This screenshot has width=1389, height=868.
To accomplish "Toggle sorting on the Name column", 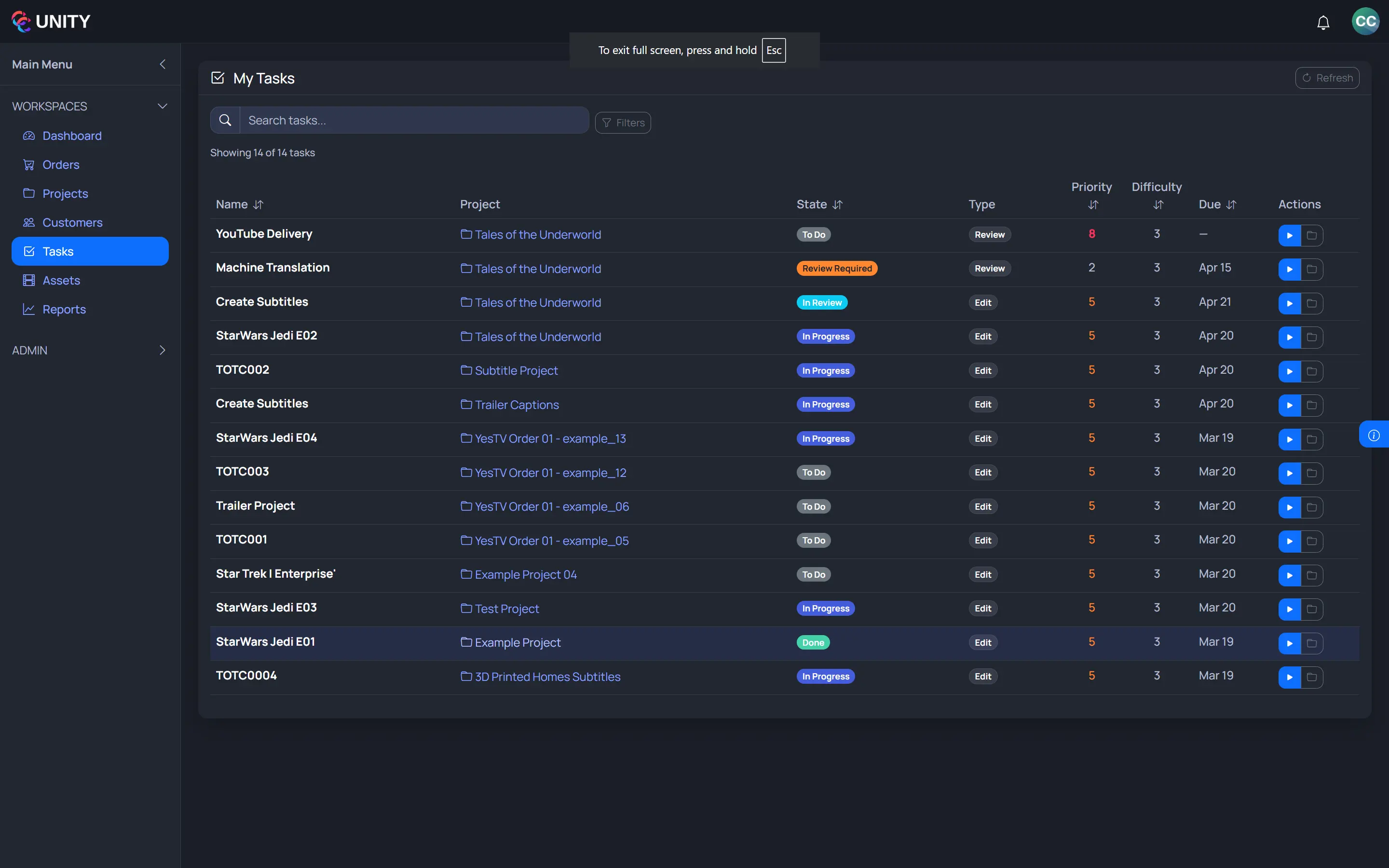I will click(x=259, y=204).
